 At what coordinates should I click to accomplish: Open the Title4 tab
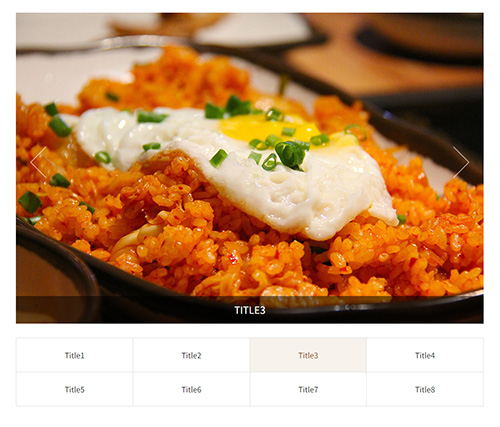click(425, 355)
